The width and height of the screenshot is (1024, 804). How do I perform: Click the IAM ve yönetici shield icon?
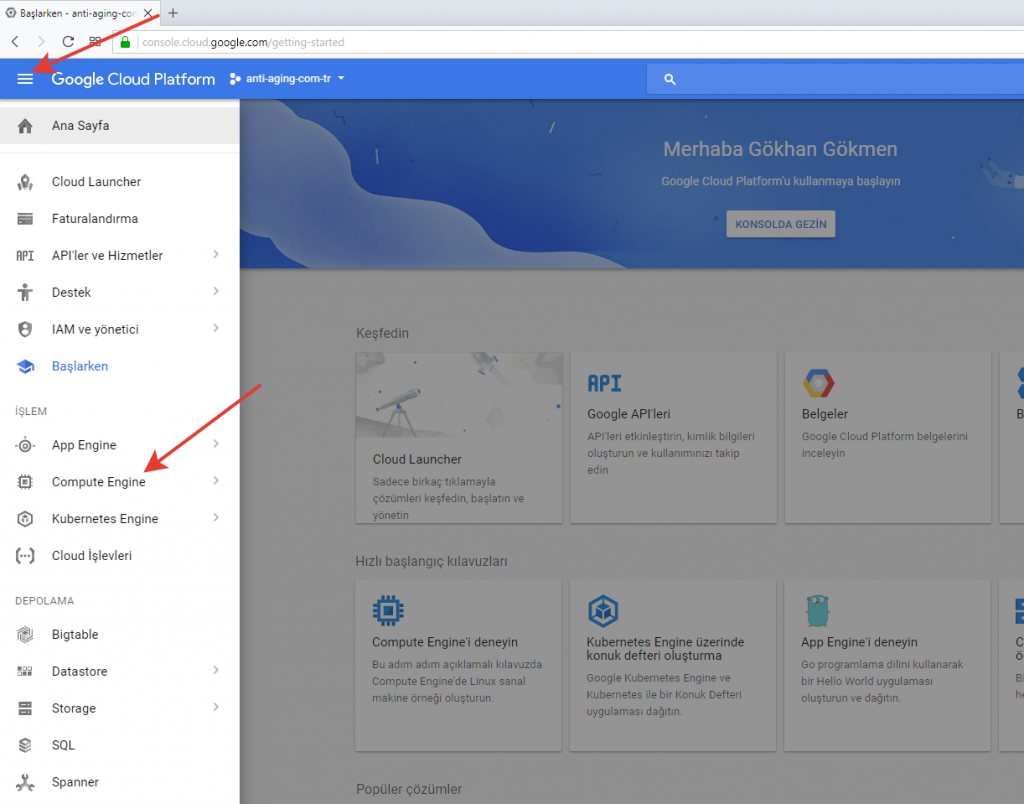click(x=25, y=329)
